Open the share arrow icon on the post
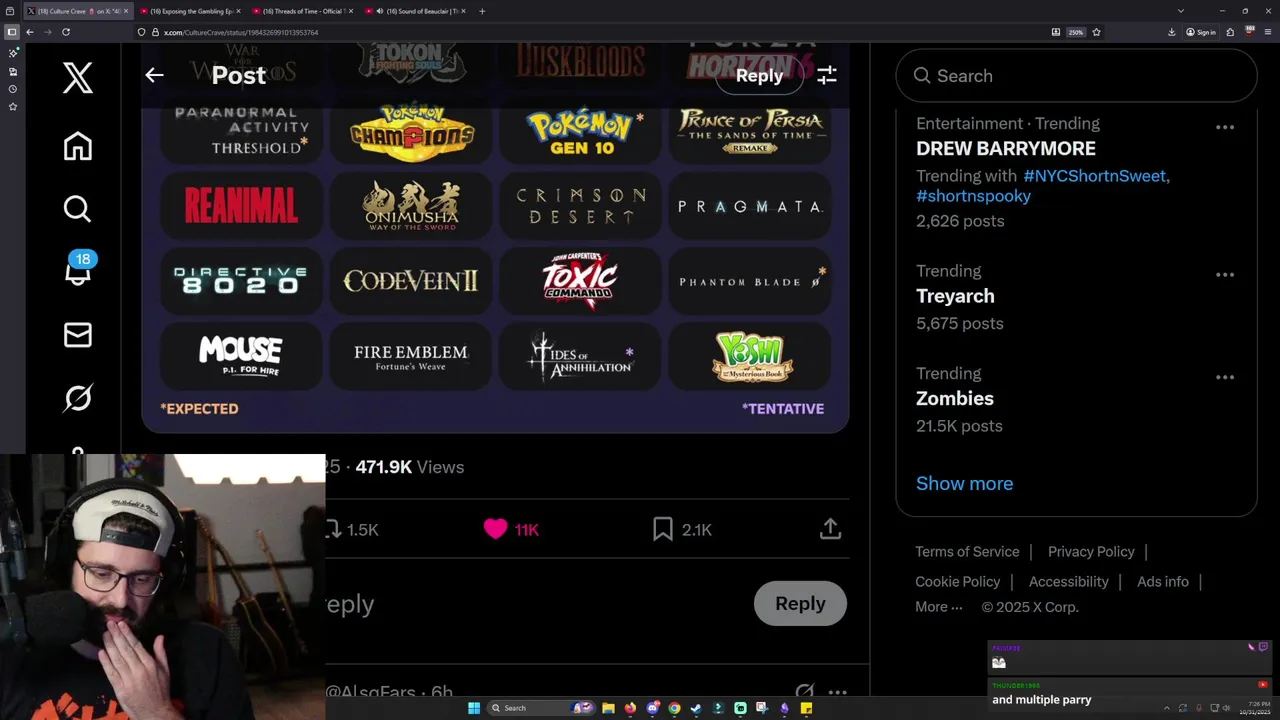Screen dimensions: 1280x720 pyautogui.click(x=830, y=529)
